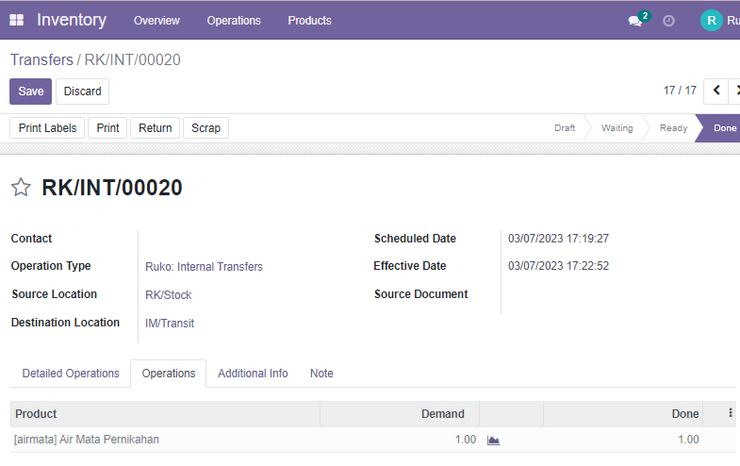
Task: Navigate to Transfers breadcrumb link
Action: click(x=42, y=60)
